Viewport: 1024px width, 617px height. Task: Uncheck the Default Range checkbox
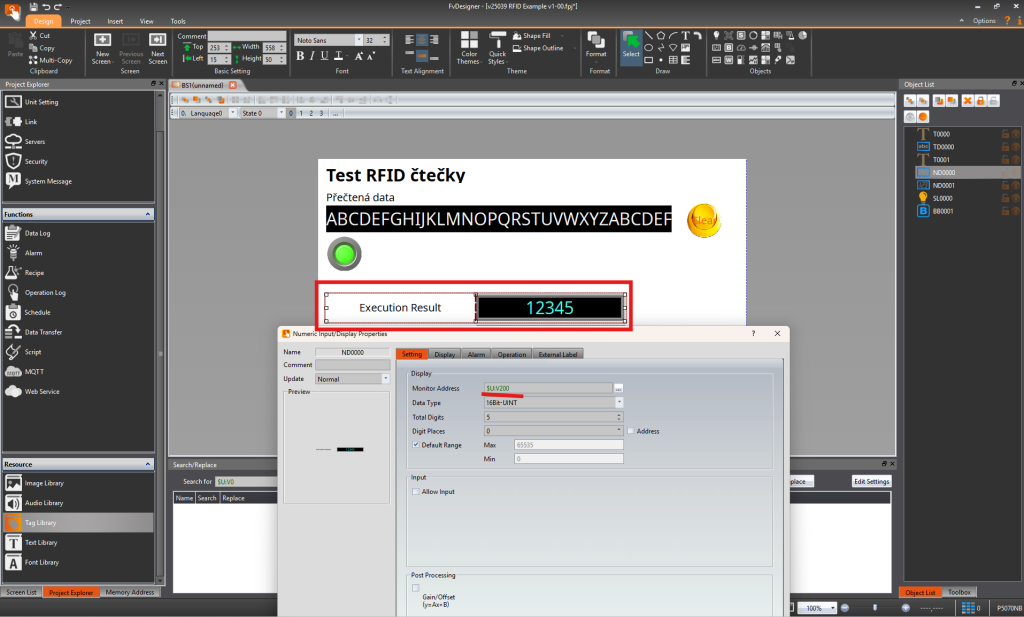(x=416, y=444)
